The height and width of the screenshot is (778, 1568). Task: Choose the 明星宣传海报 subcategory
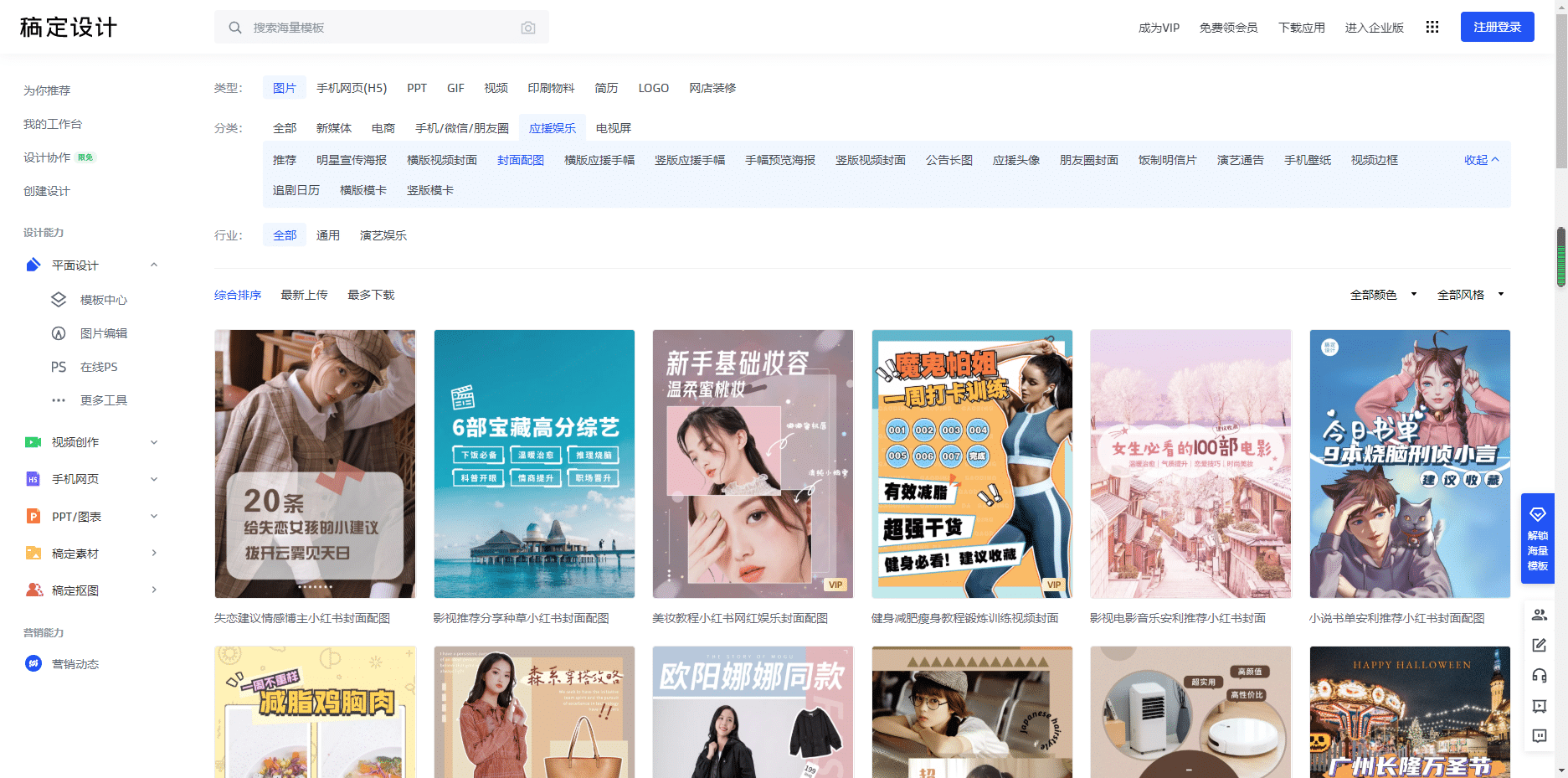click(x=352, y=160)
